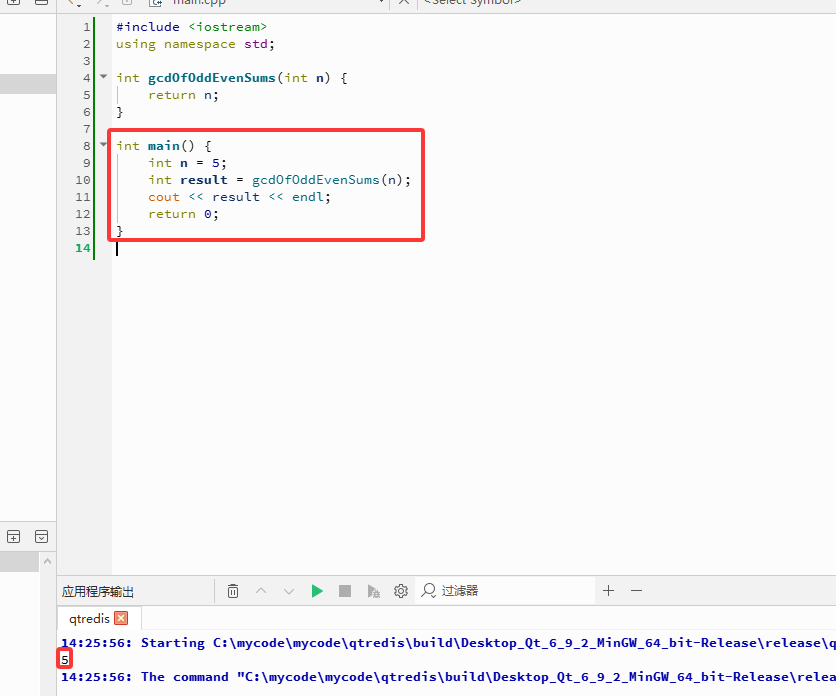836x696 pixels.
Task: Click the 'cout << result << endl;' line
Action: point(239,197)
